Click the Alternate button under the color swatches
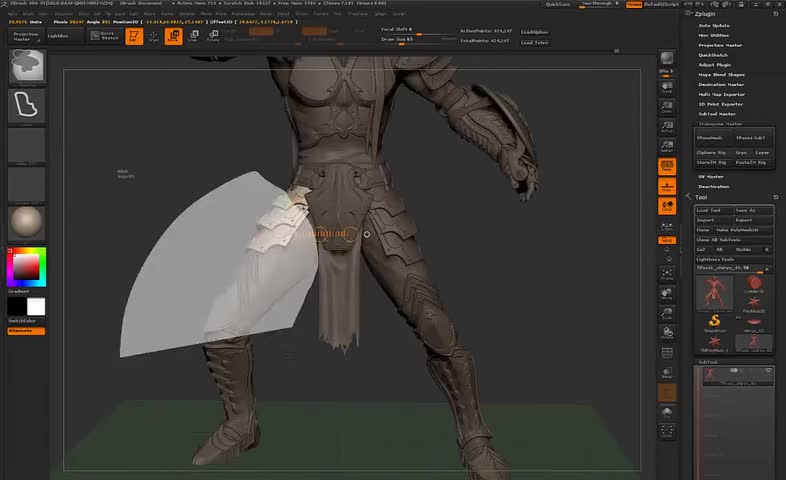This screenshot has width=786, height=480. pyautogui.click(x=26, y=331)
